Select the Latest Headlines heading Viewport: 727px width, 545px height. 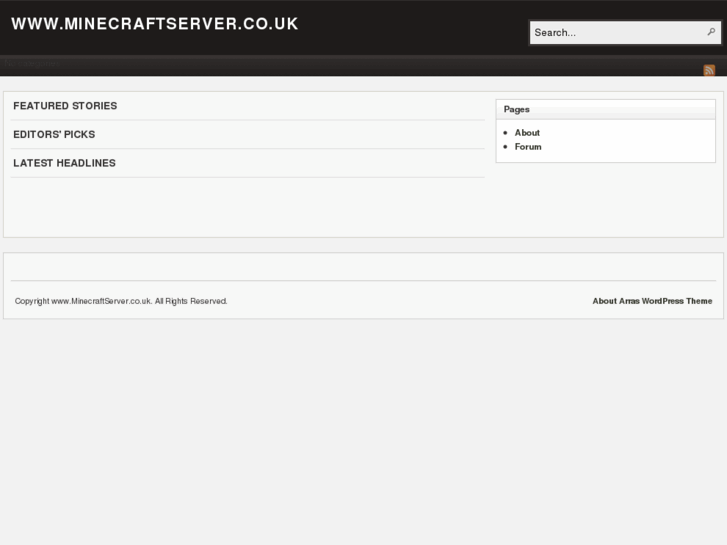(64, 163)
